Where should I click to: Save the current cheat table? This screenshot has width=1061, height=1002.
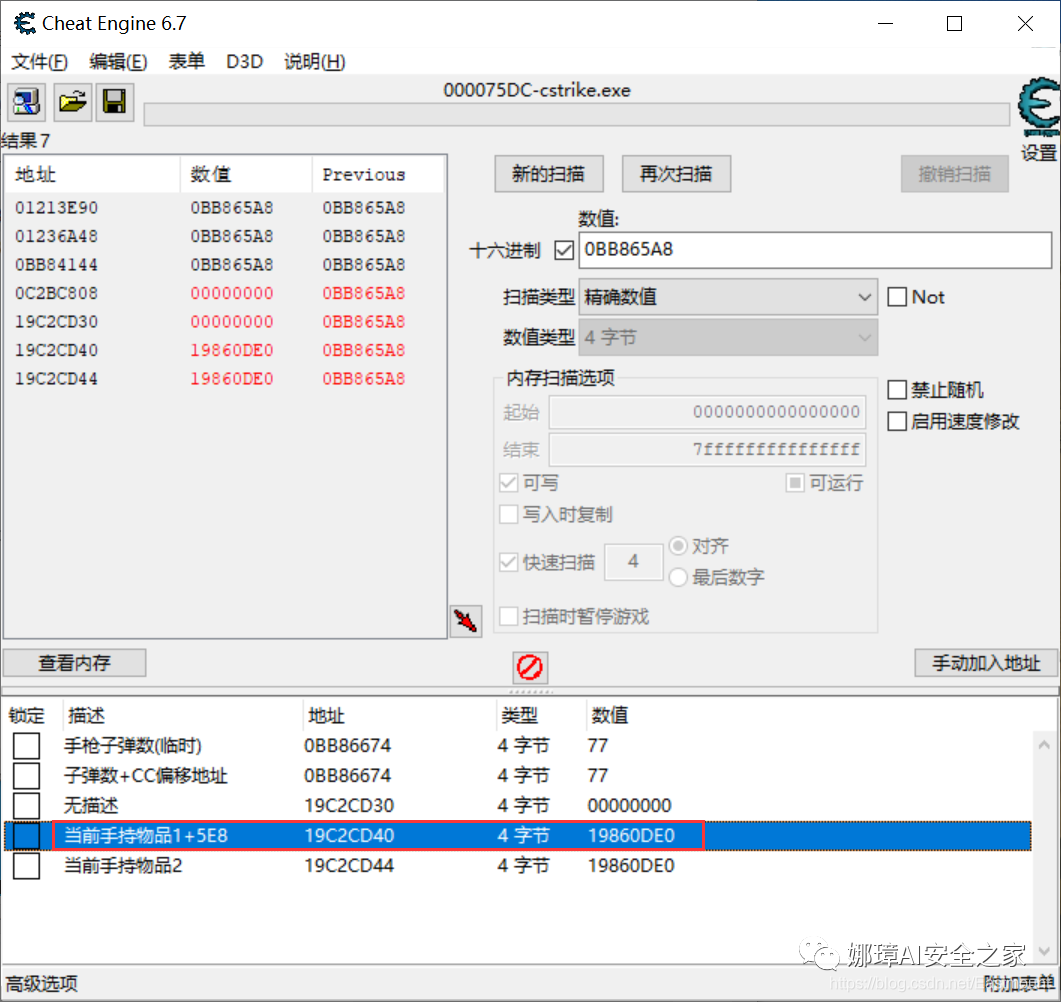coord(114,102)
